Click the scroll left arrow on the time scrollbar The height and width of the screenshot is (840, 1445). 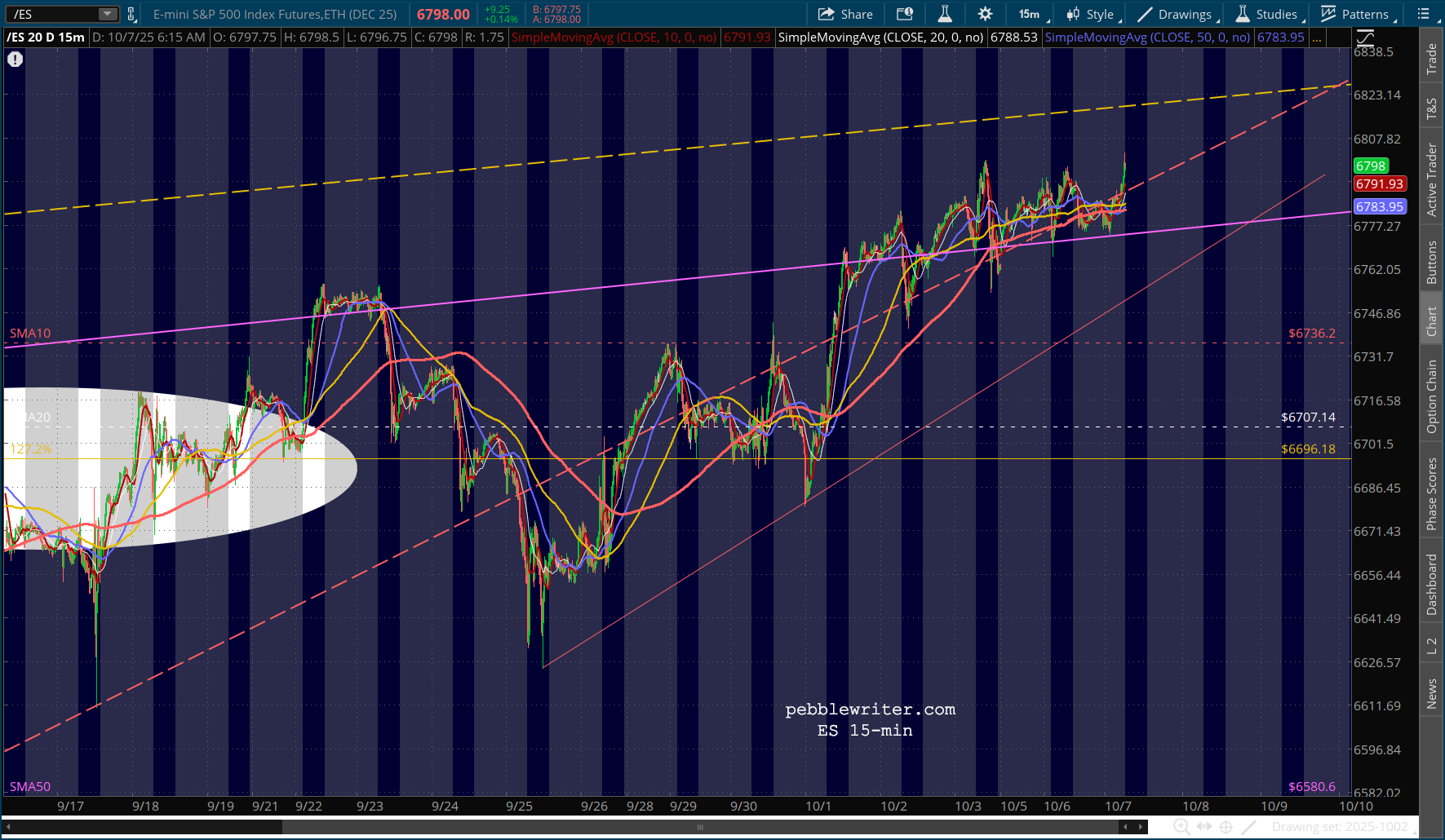tap(1125, 827)
